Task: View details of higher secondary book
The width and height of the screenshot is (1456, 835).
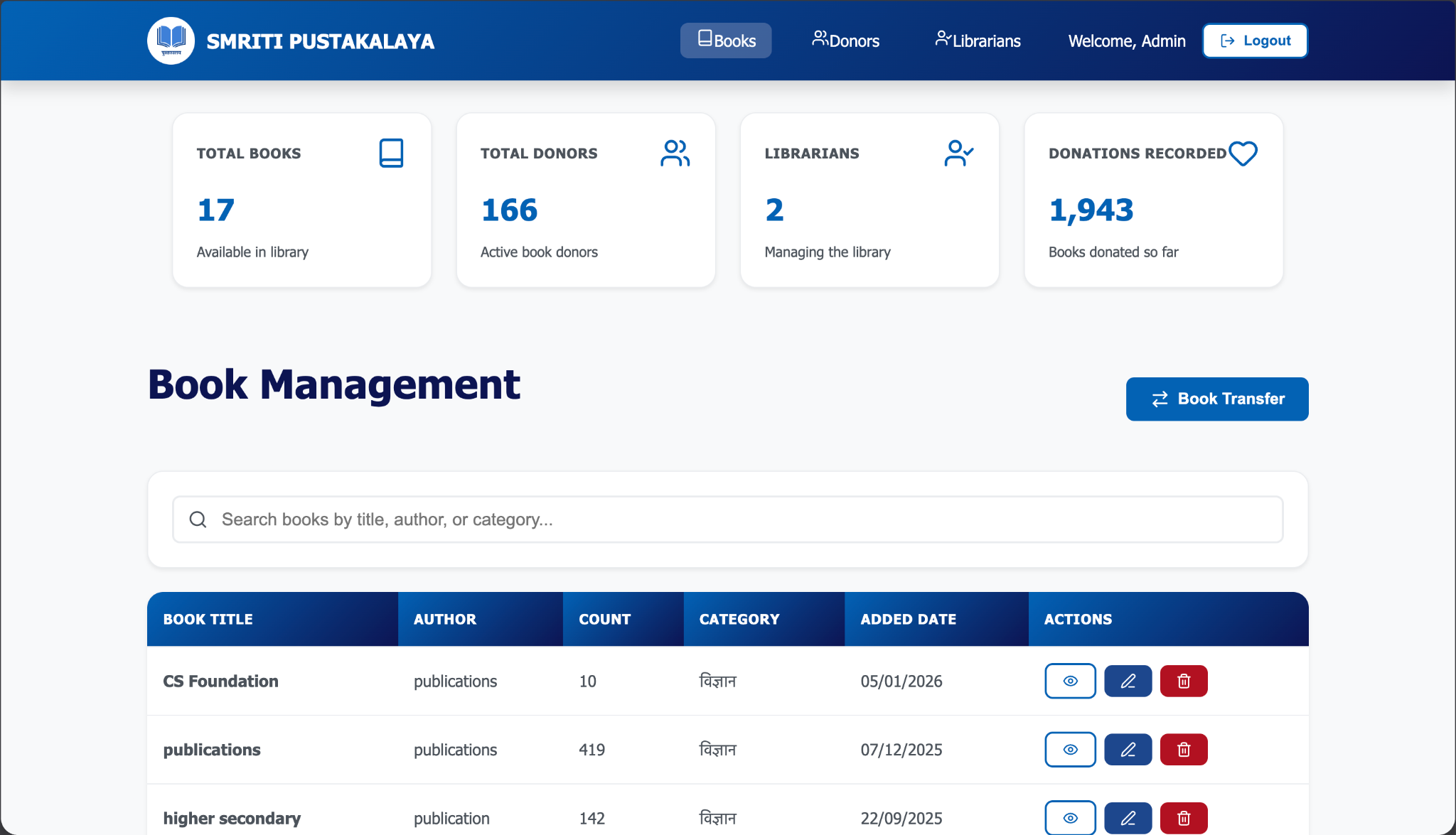Action: [1070, 818]
